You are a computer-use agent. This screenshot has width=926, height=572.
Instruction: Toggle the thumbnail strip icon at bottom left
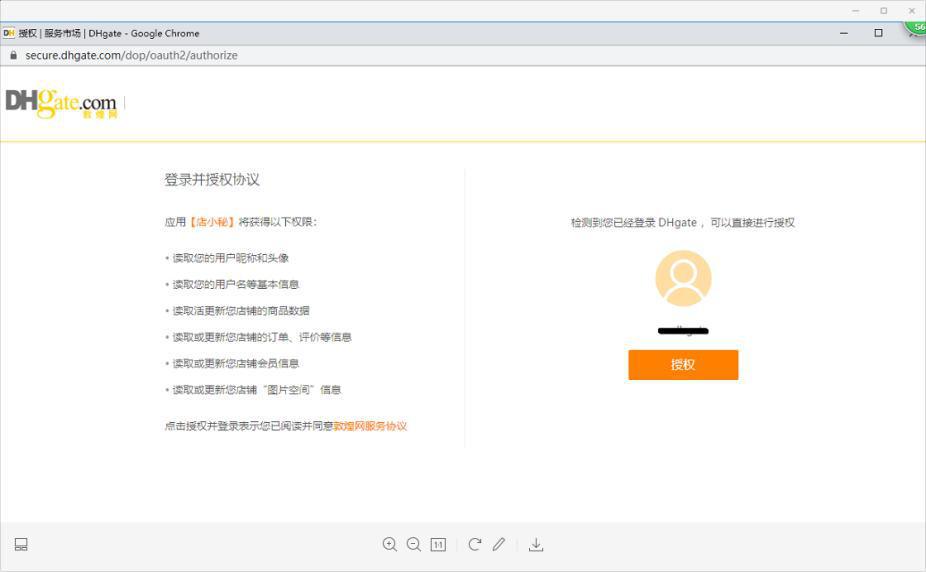[x=21, y=544]
